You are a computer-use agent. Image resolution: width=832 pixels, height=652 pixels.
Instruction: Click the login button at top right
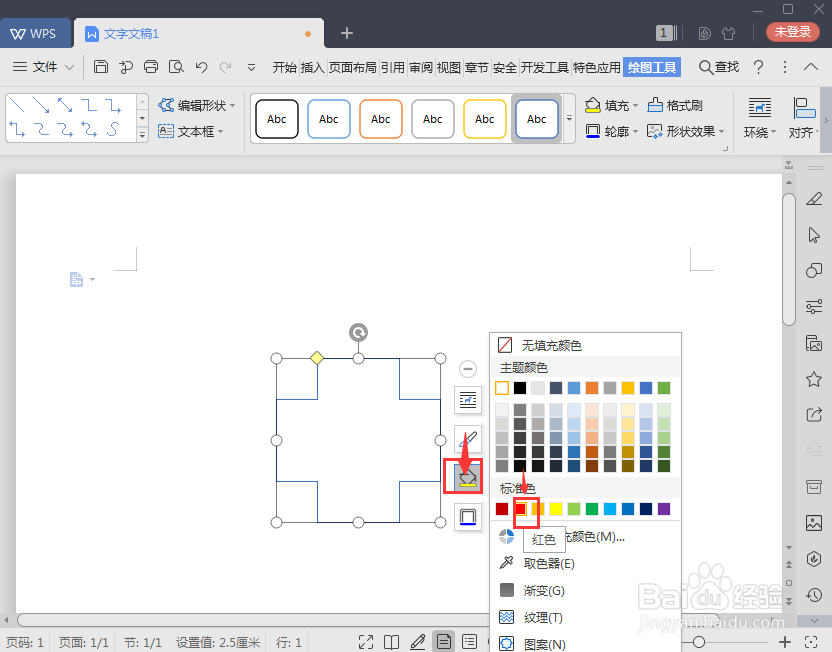pyautogui.click(x=792, y=31)
